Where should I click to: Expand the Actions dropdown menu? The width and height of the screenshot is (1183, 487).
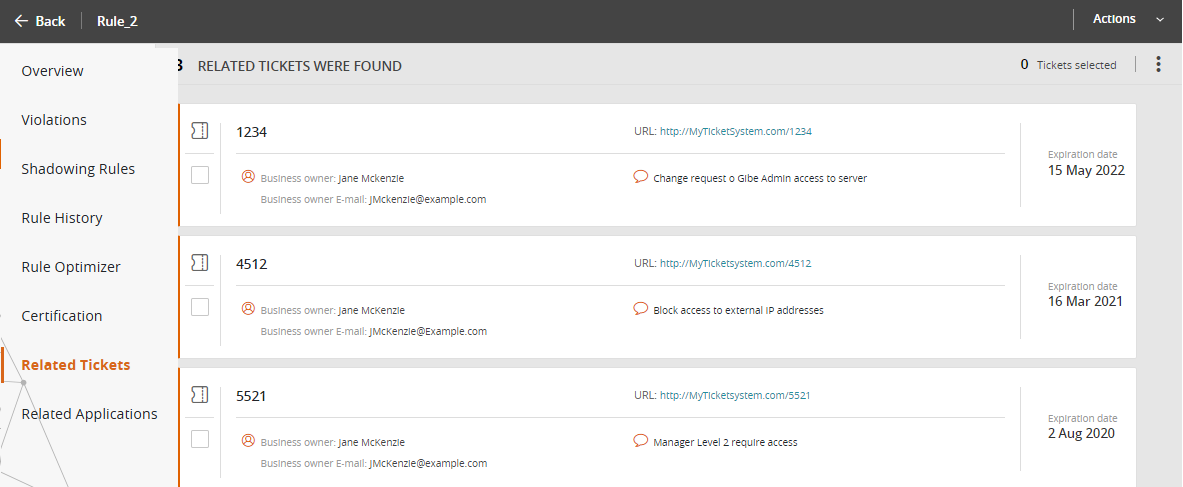click(x=1127, y=19)
